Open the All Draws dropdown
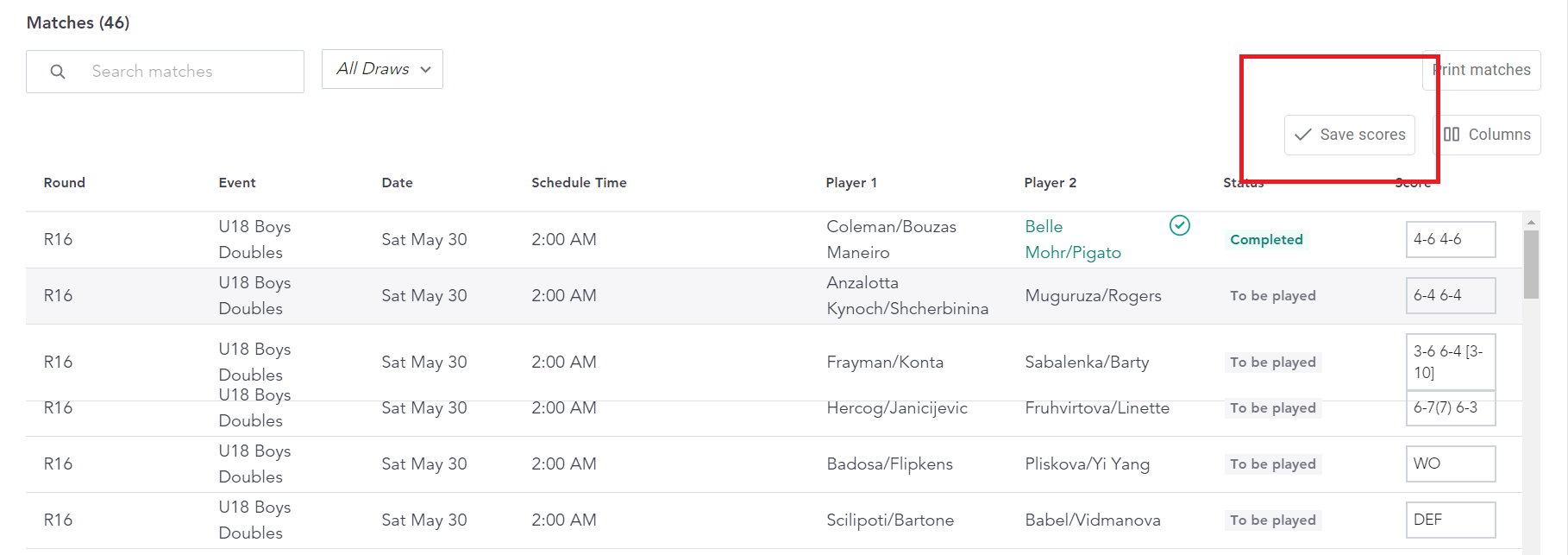The width and height of the screenshot is (1568, 555). [382, 69]
